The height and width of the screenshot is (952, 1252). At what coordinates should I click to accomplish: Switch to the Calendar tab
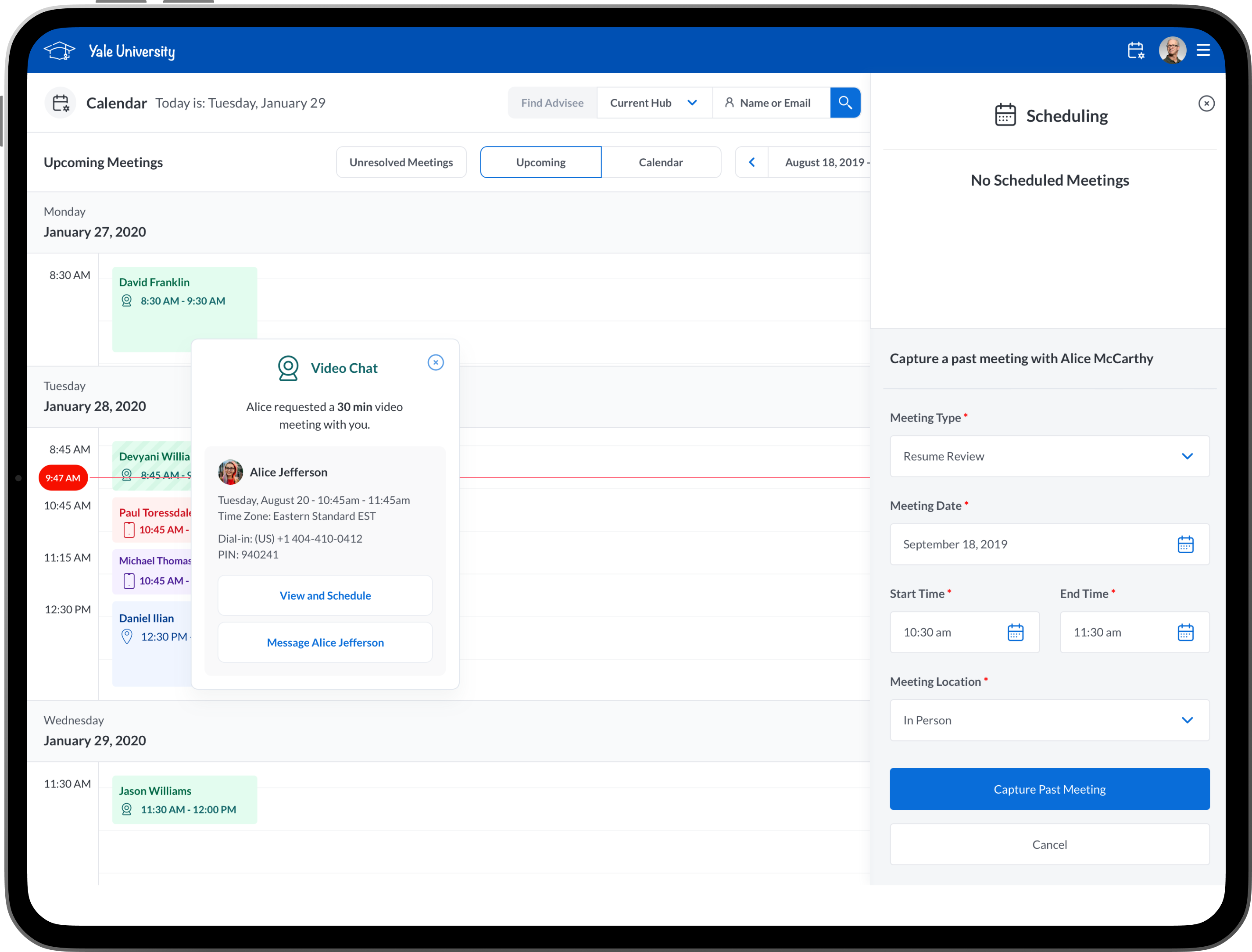point(661,163)
